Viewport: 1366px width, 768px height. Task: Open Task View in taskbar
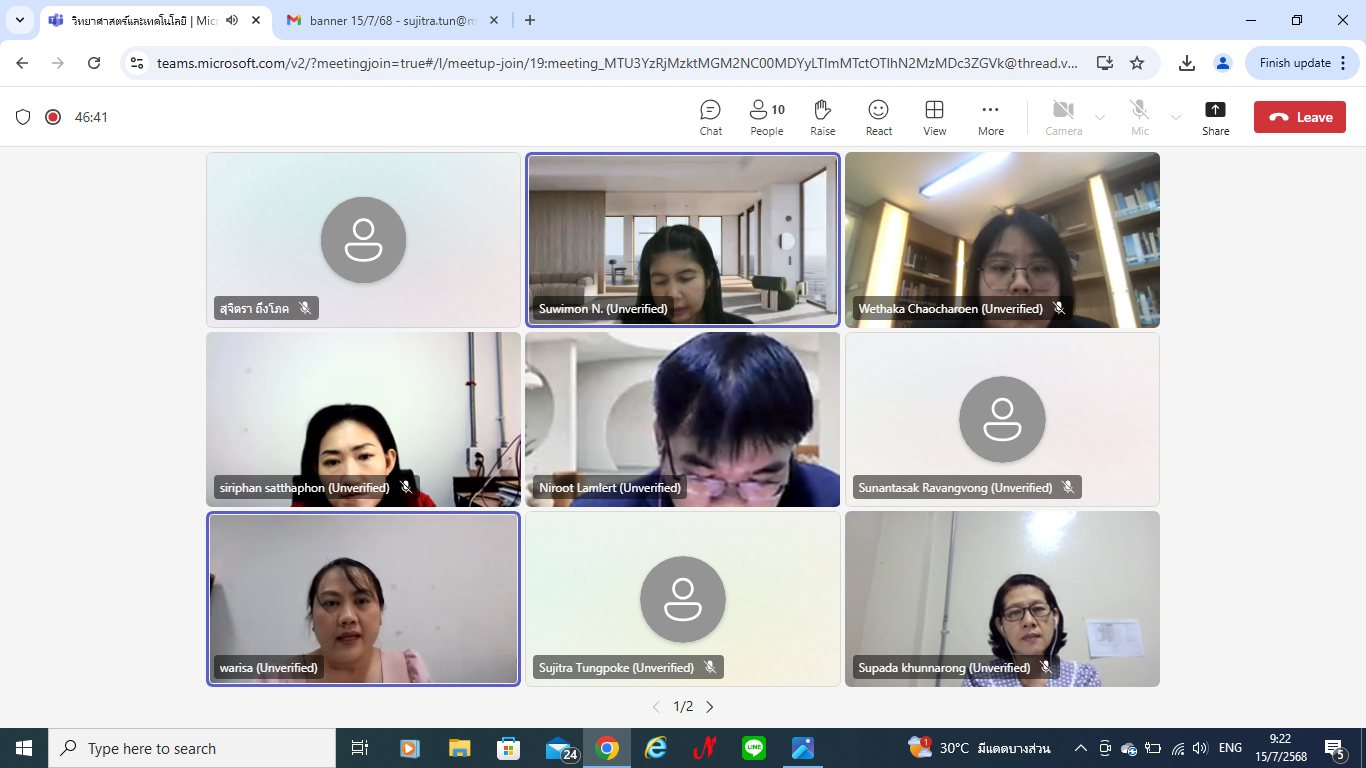360,748
